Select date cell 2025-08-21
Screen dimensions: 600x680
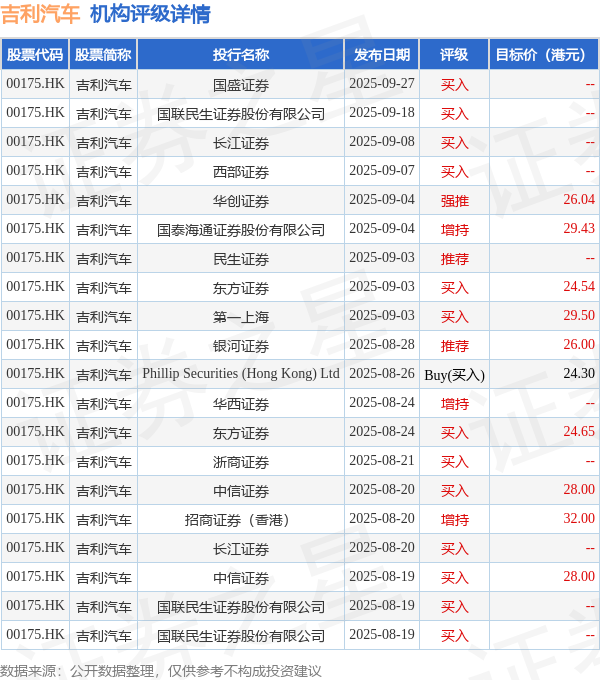coord(382,461)
